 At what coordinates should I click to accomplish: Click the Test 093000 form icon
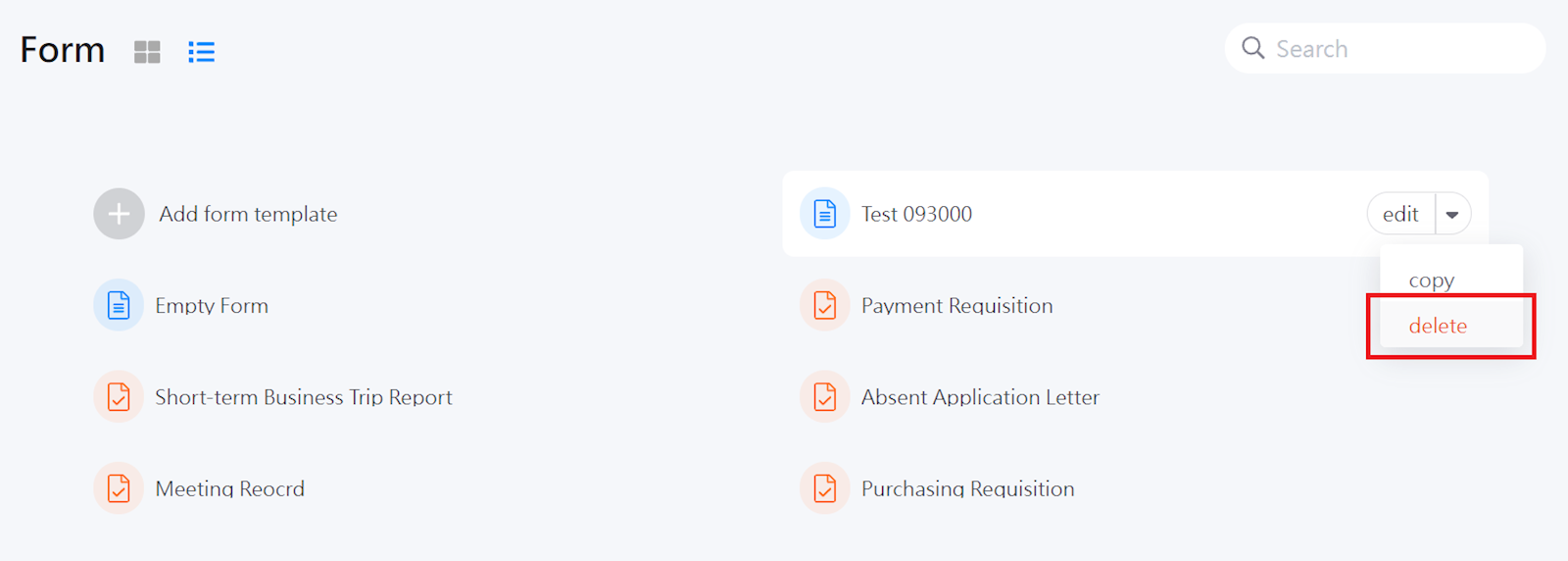[x=825, y=214]
